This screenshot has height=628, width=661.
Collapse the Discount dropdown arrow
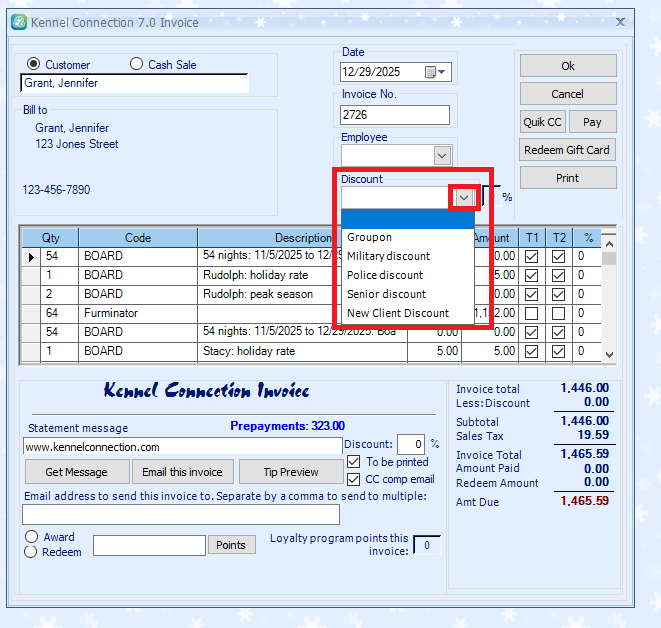point(463,198)
